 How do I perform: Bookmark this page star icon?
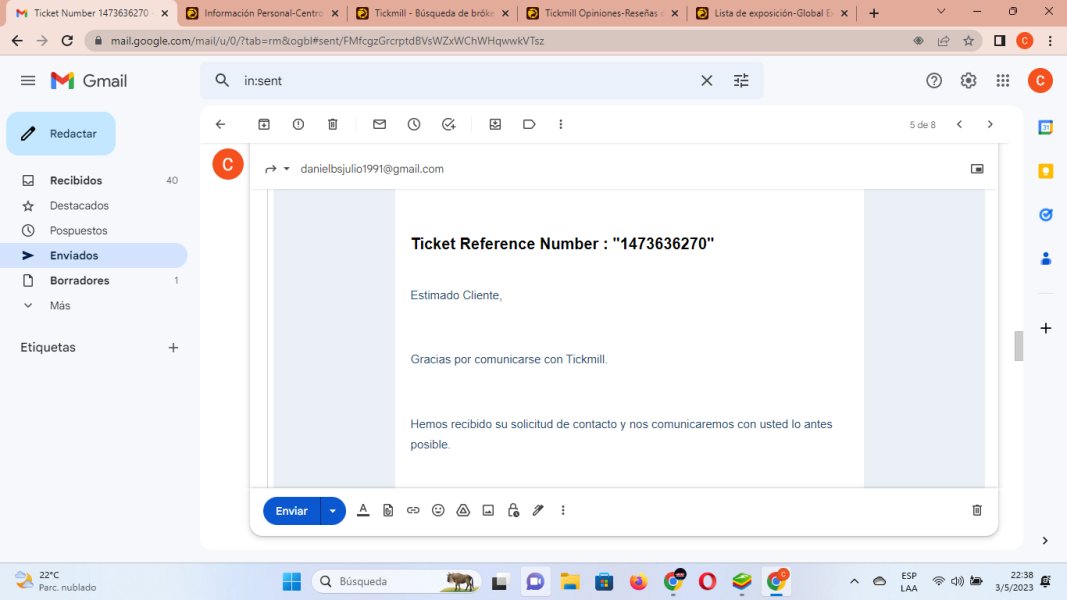(968, 41)
